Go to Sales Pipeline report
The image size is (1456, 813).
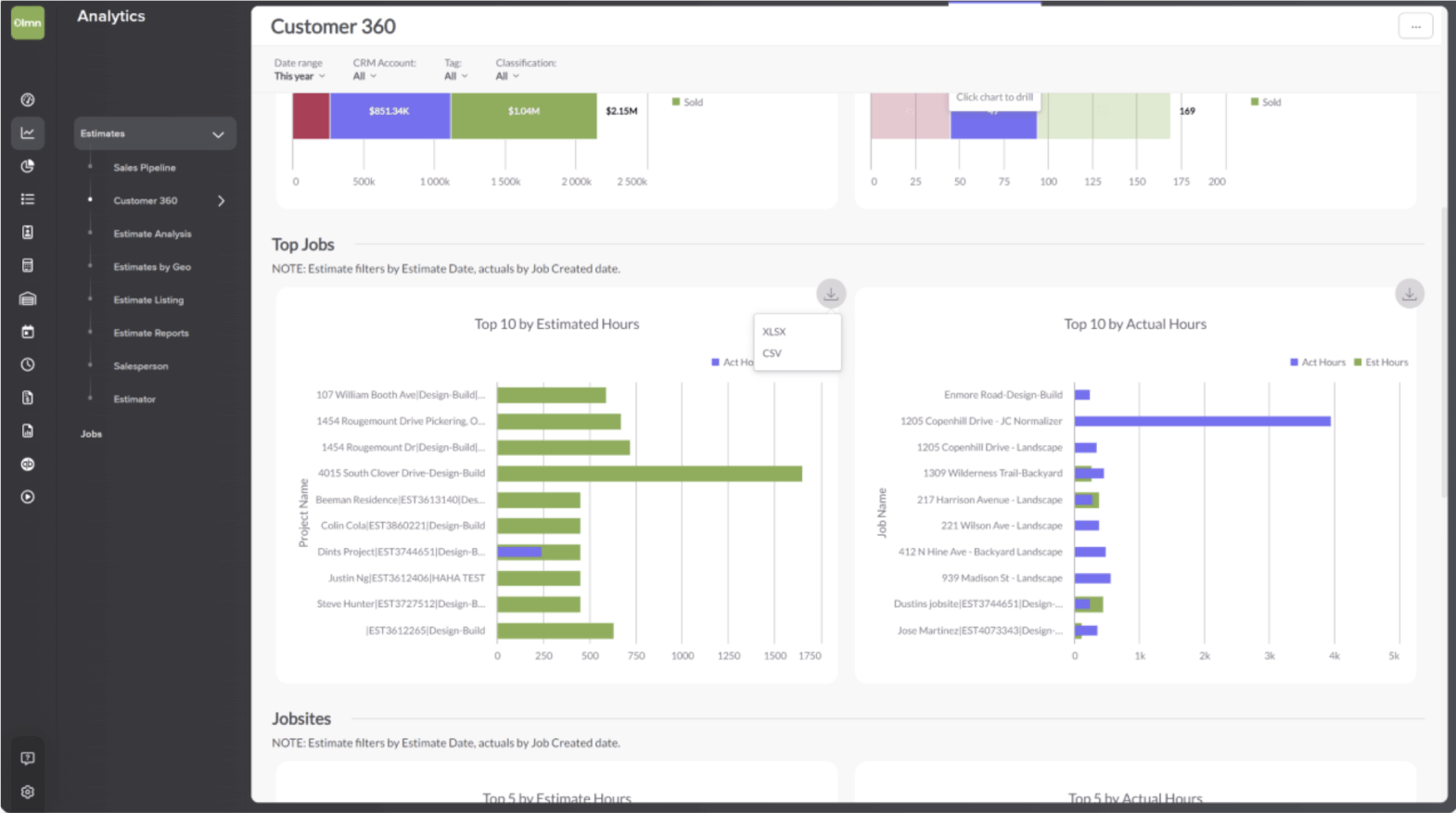tap(145, 168)
